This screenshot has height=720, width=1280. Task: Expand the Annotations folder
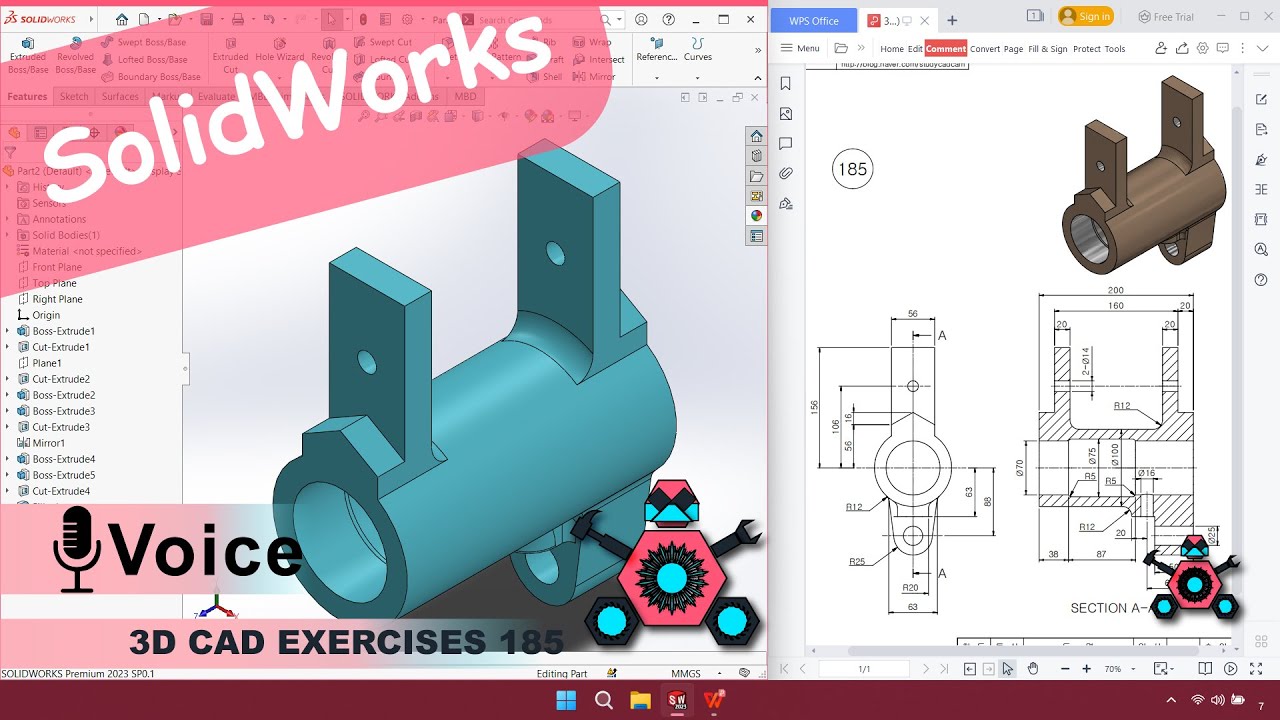click(8, 219)
